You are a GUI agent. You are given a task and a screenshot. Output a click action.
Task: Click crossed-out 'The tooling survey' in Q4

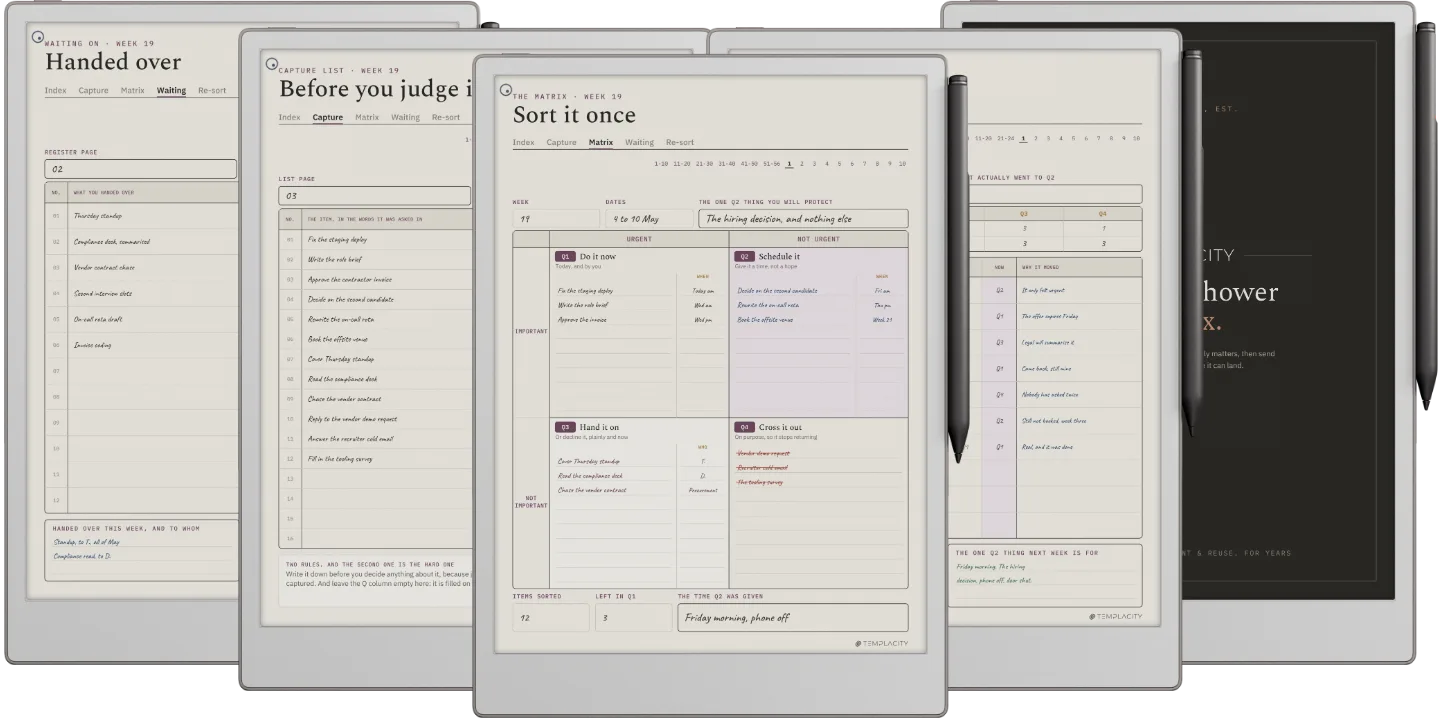(x=760, y=482)
